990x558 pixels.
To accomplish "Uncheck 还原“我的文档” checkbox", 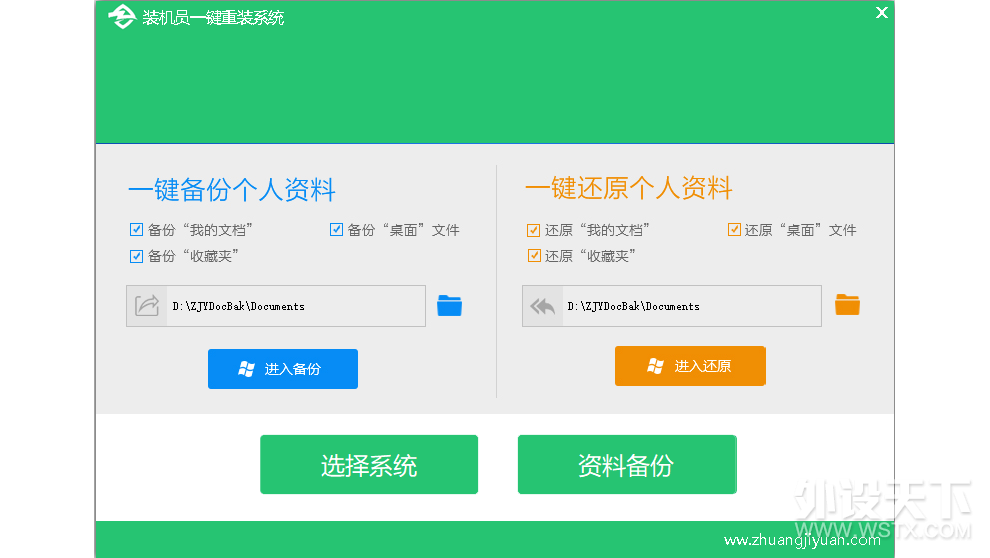I will coord(534,230).
